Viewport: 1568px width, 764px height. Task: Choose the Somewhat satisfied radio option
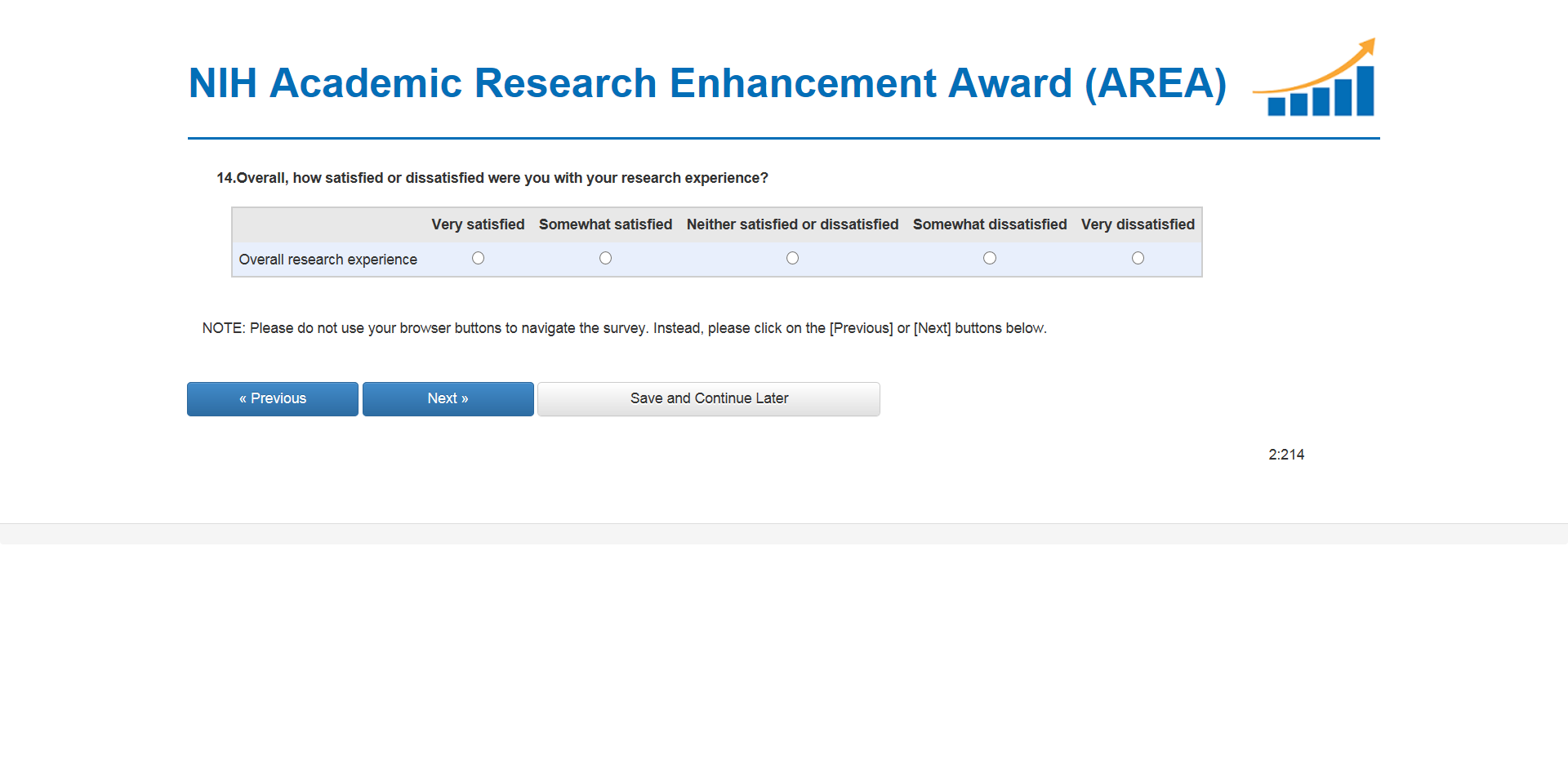[x=605, y=258]
